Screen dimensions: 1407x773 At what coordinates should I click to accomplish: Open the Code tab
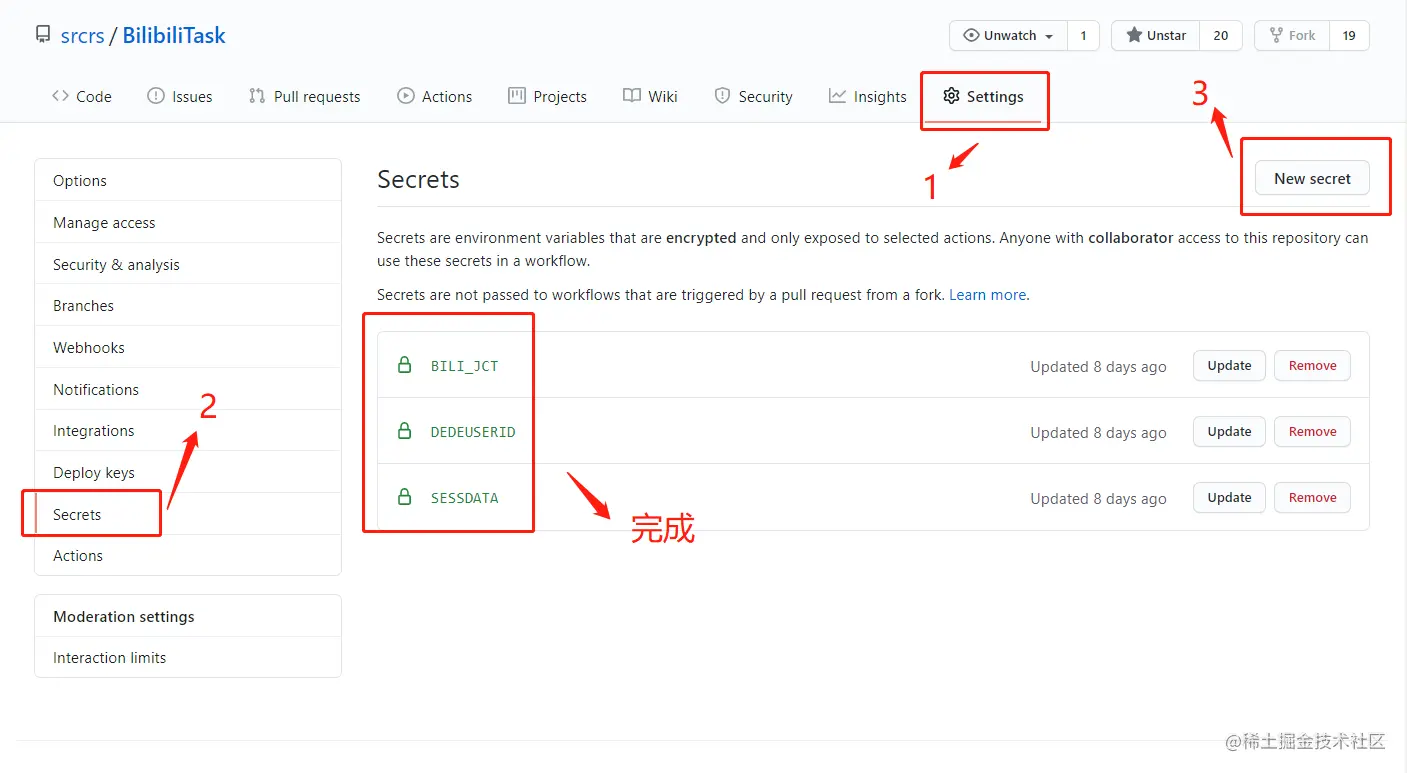[81, 96]
